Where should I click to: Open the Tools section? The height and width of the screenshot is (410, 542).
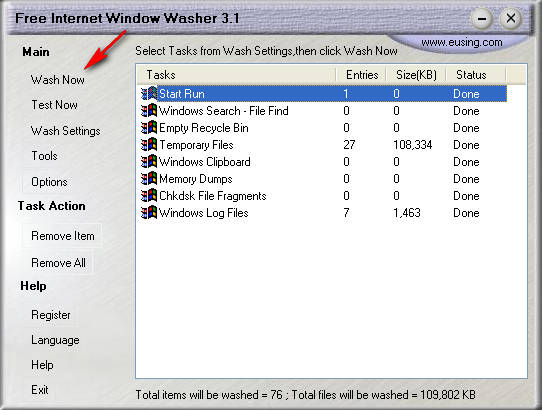(45, 156)
